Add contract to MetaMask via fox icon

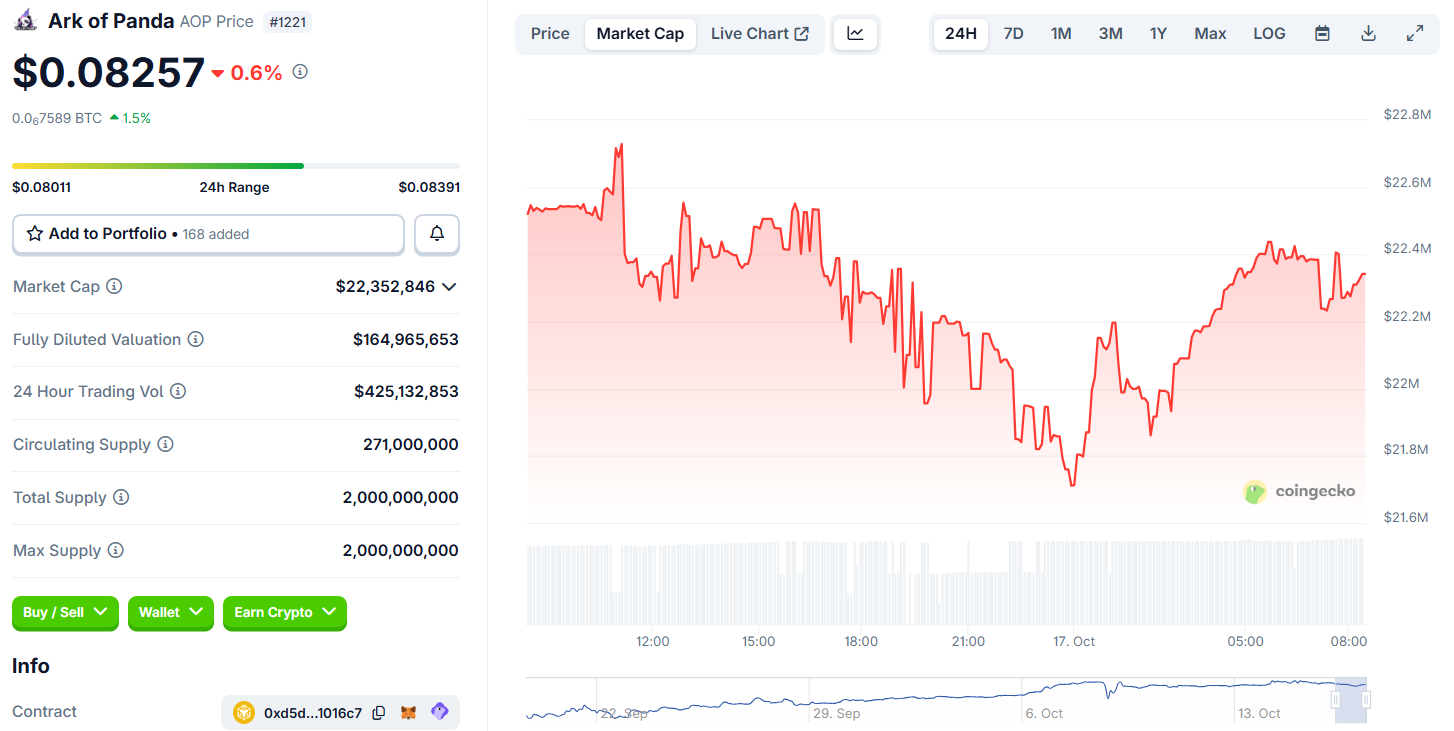(x=409, y=711)
